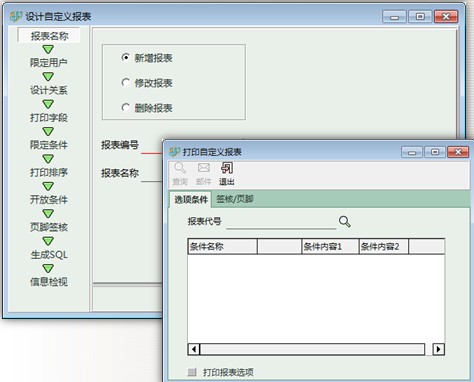Select the 删除报表 radio option
Screen dimensions: 474x382
point(125,107)
